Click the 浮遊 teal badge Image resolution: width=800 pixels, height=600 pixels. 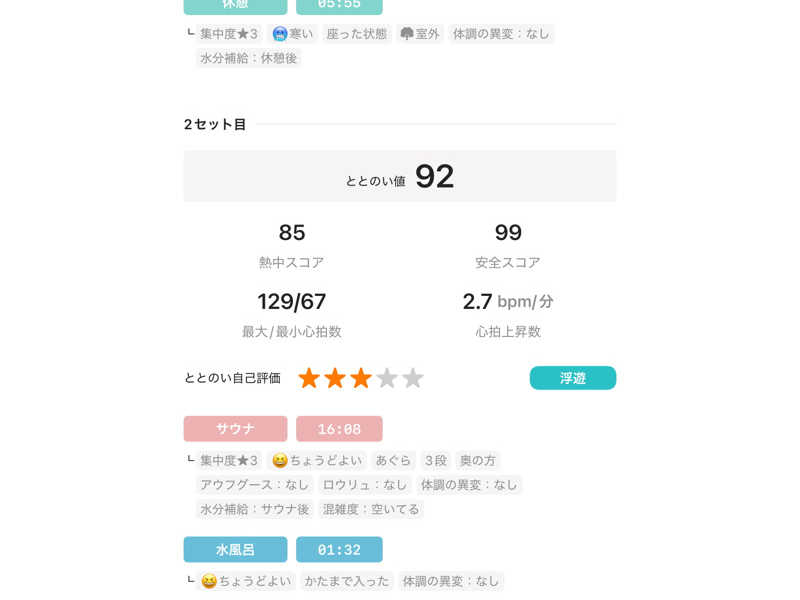[x=572, y=378]
